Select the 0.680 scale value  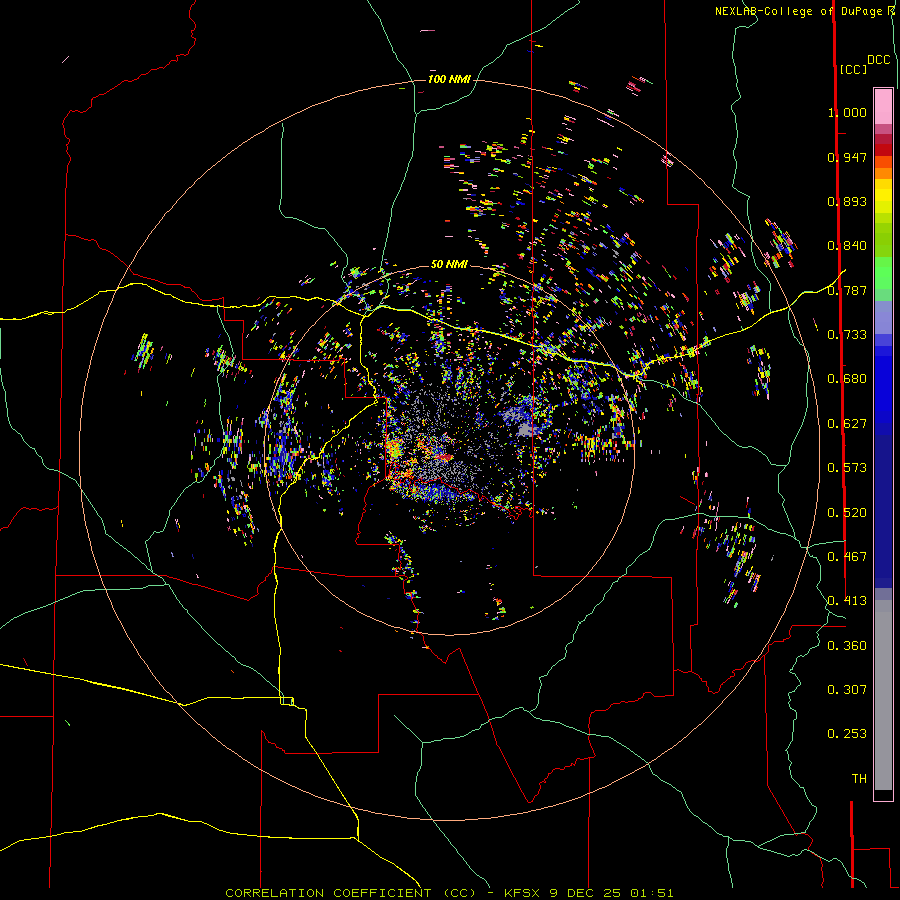(x=847, y=379)
